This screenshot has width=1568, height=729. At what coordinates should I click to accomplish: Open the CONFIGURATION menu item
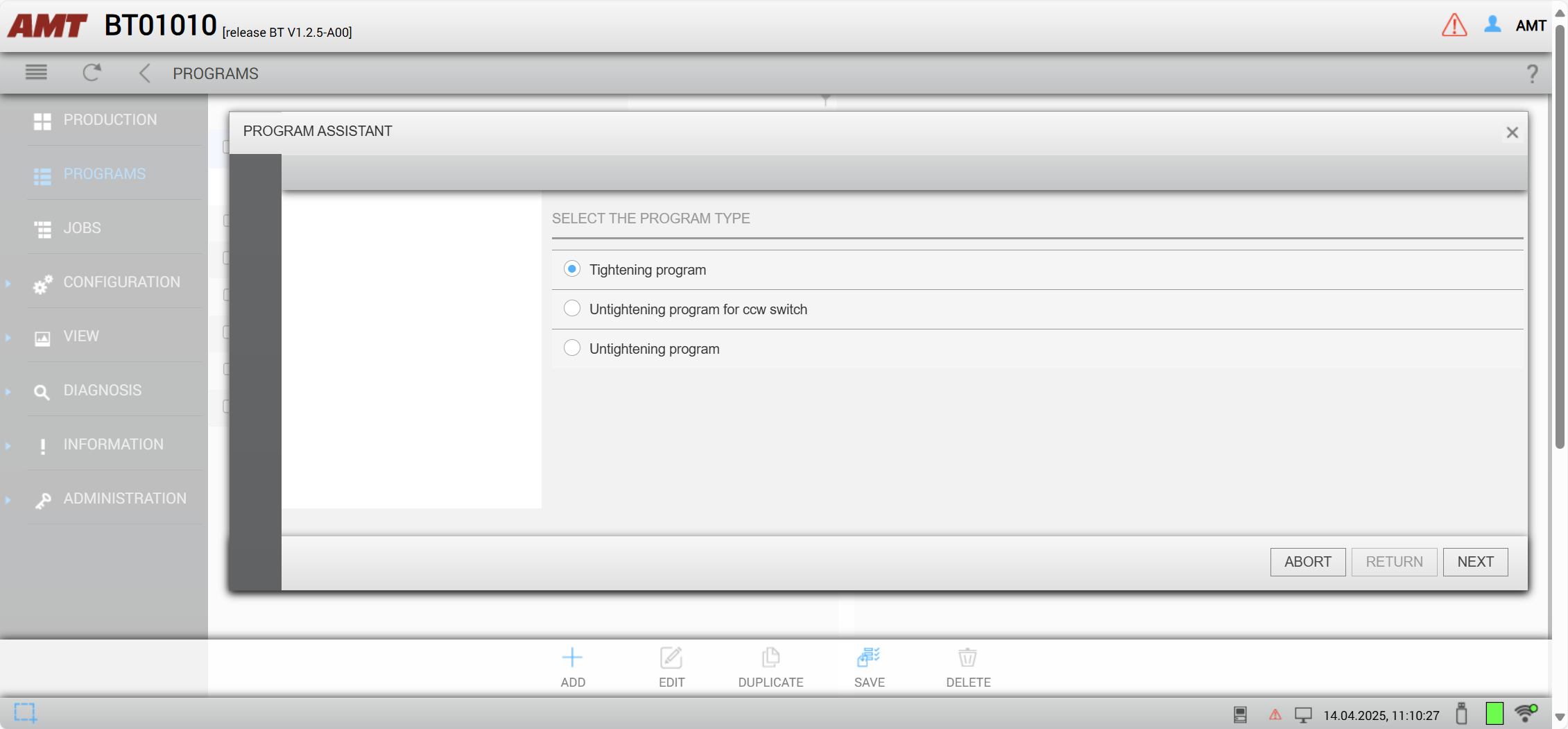coord(122,282)
